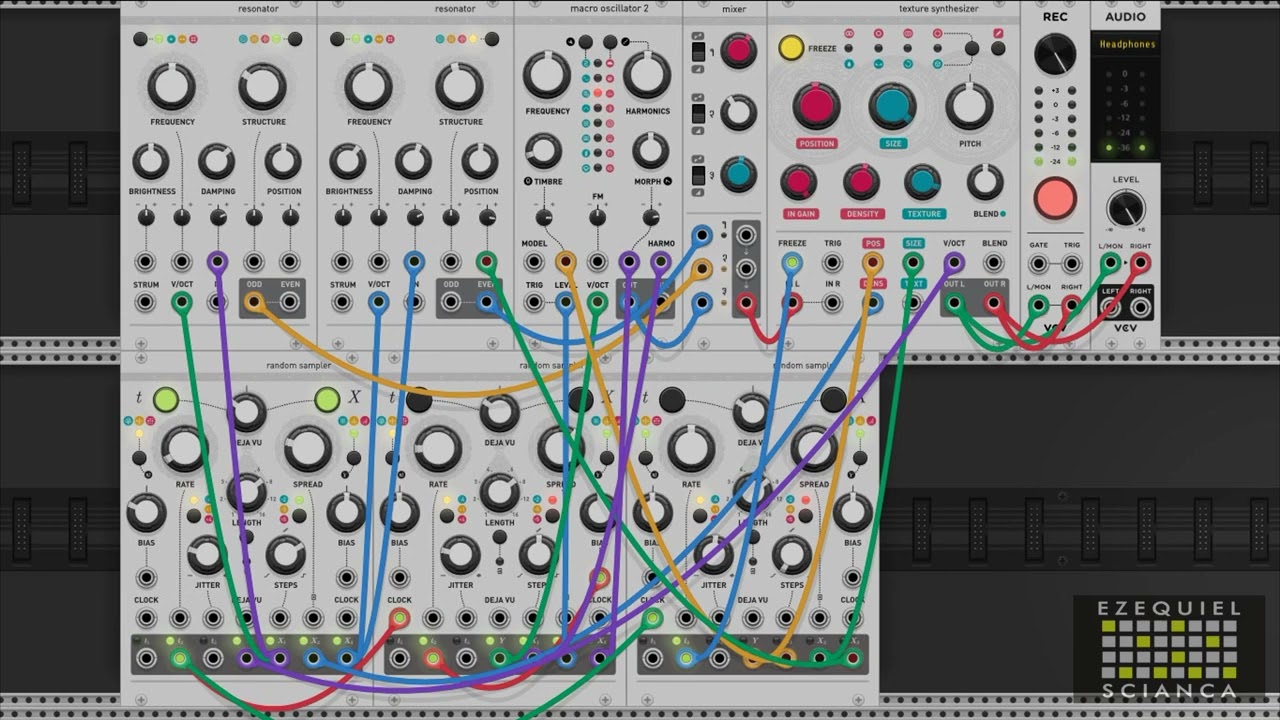Click left random sampler t1 output jack
Viewport: 1280px width, 720px height.
tap(146, 658)
